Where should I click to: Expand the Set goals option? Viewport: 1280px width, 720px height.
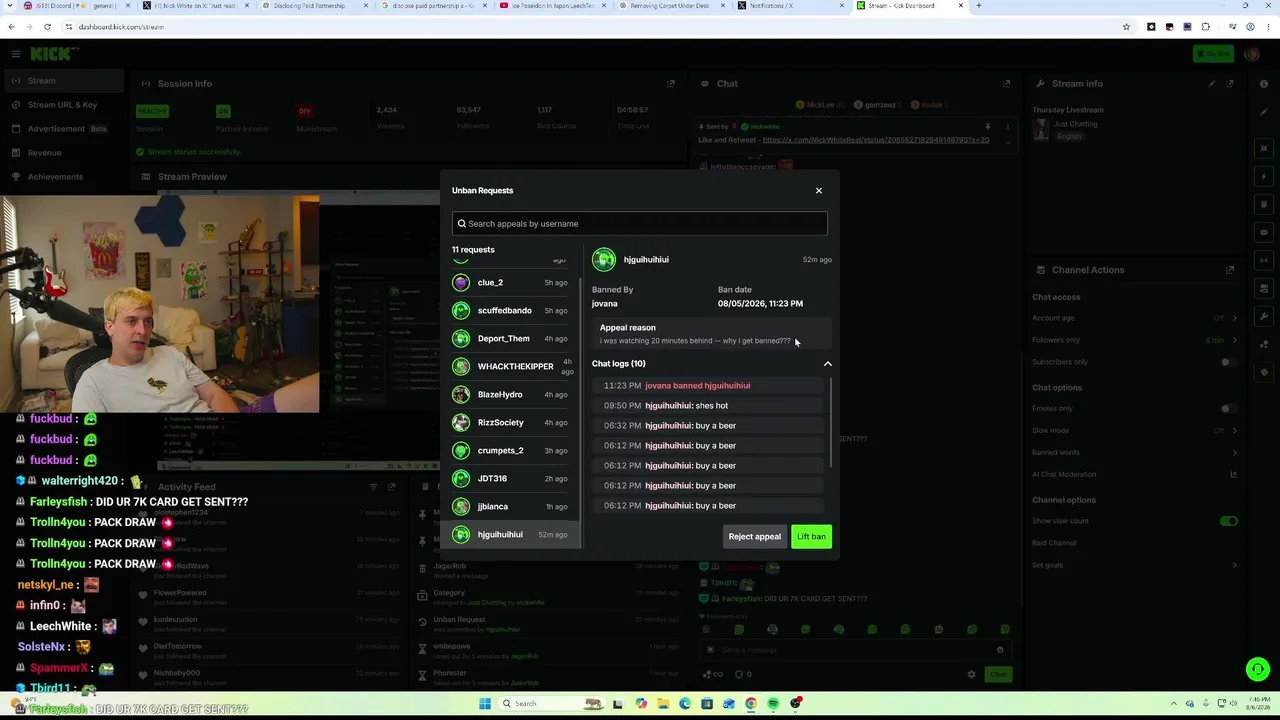click(1234, 565)
